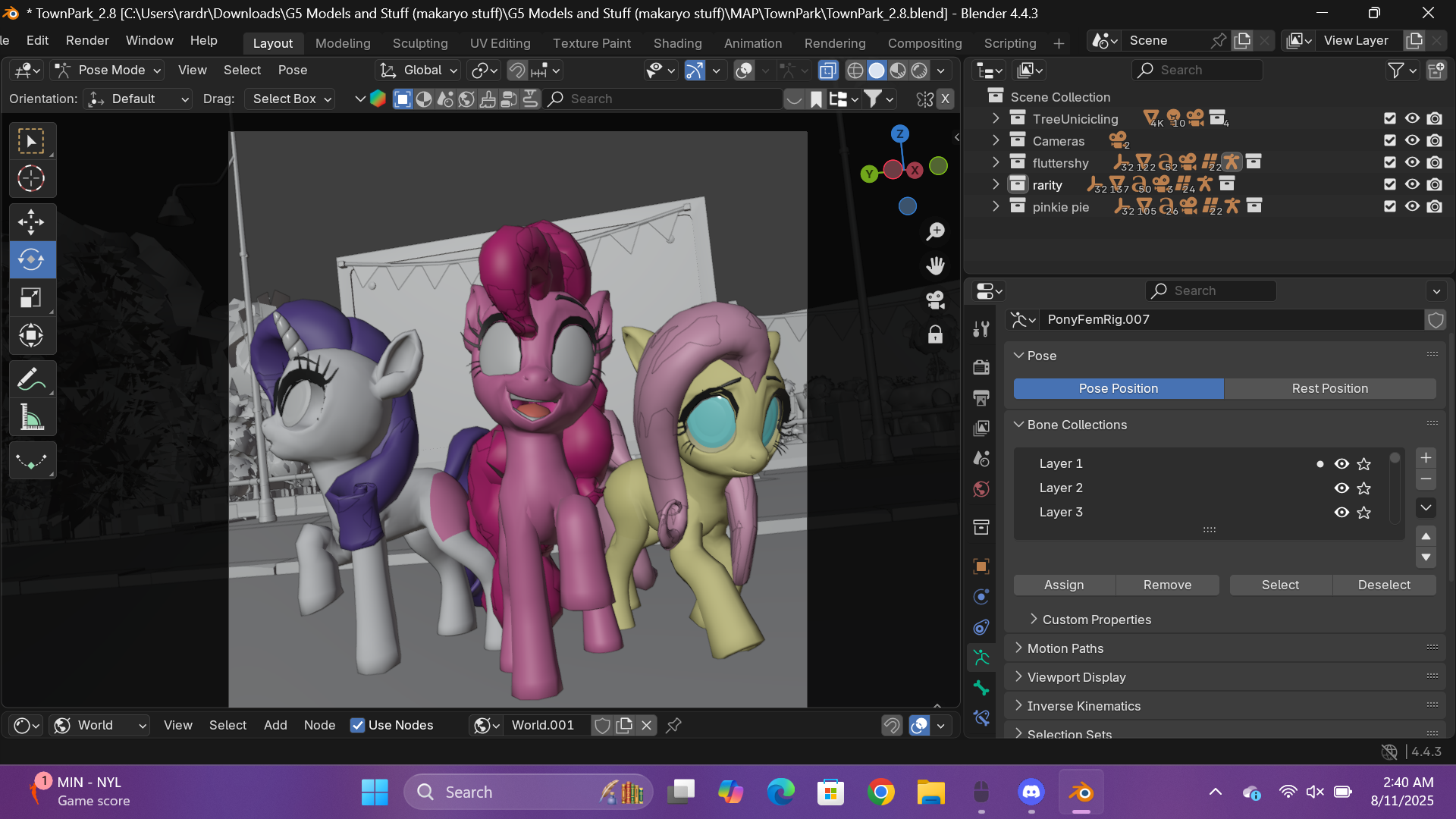Open Discord from the taskbar
The image size is (1456, 819).
[x=1031, y=792]
